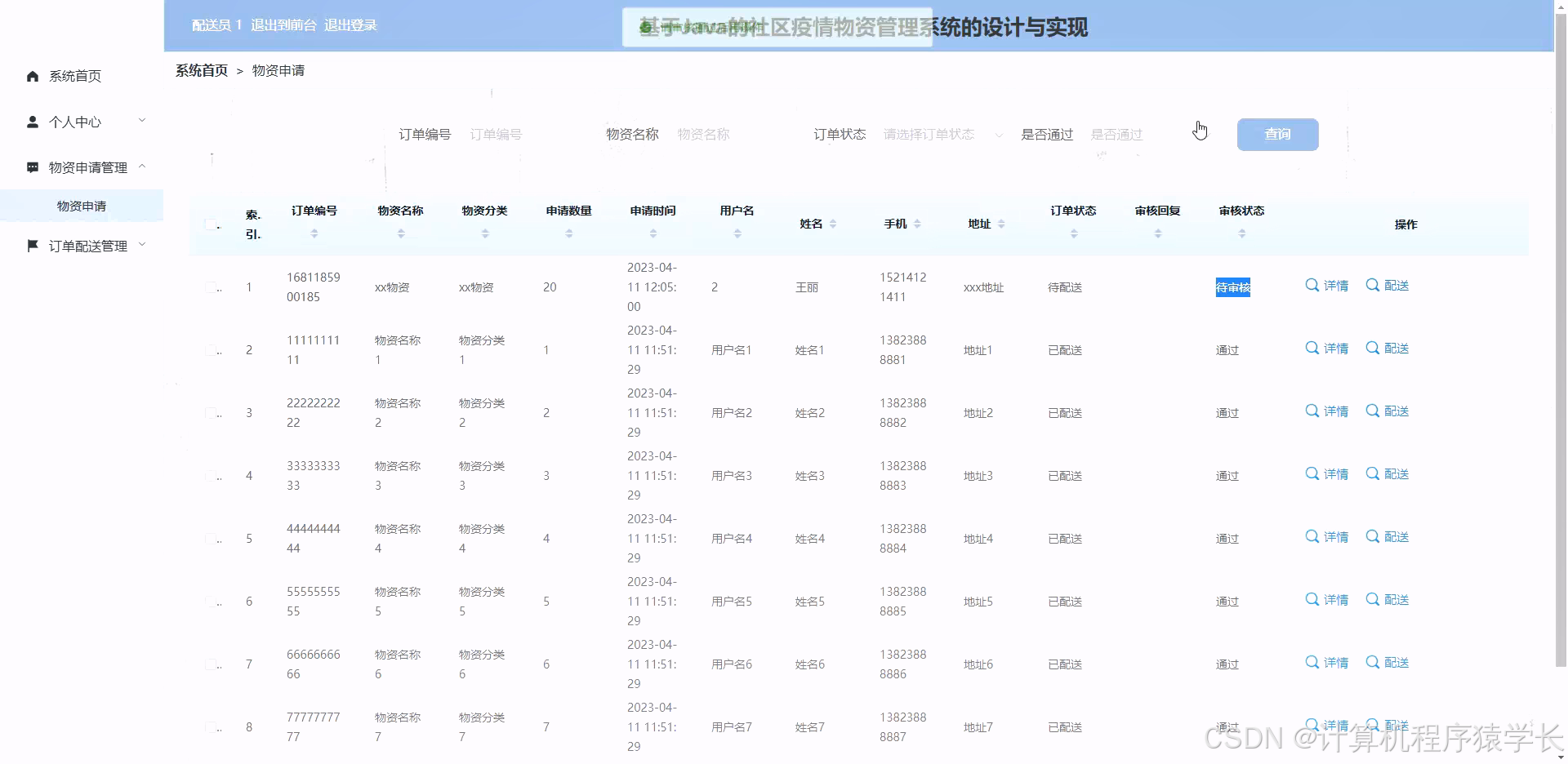
Task: Select 物资申请 in the sidebar menu
Action: tap(82, 206)
